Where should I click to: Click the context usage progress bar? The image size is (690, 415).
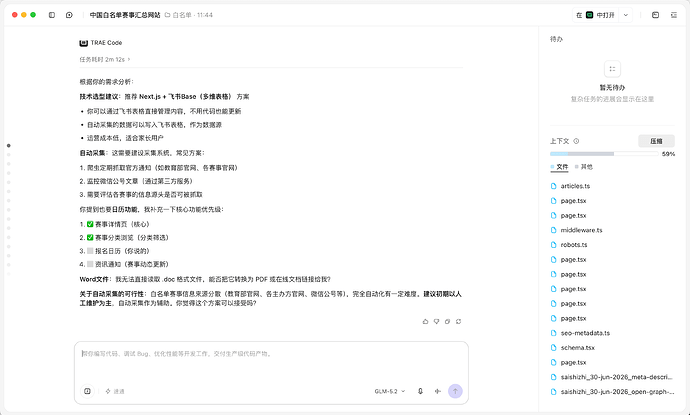[604, 154]
